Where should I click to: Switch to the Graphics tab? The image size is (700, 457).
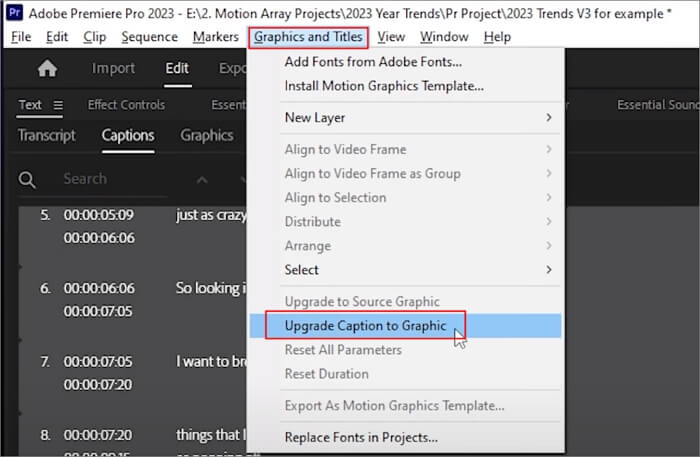click(x=206, y=136)
